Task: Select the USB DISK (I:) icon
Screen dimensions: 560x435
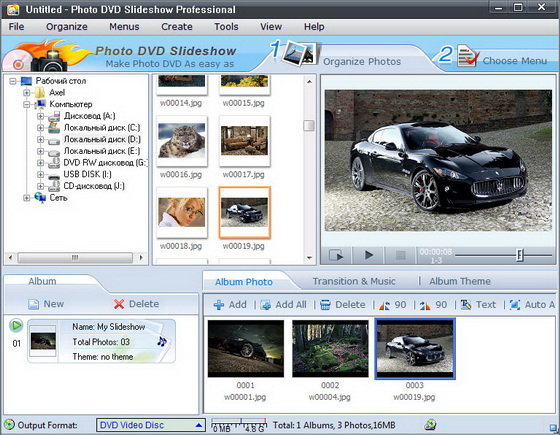Action: (x=54, y=175)
